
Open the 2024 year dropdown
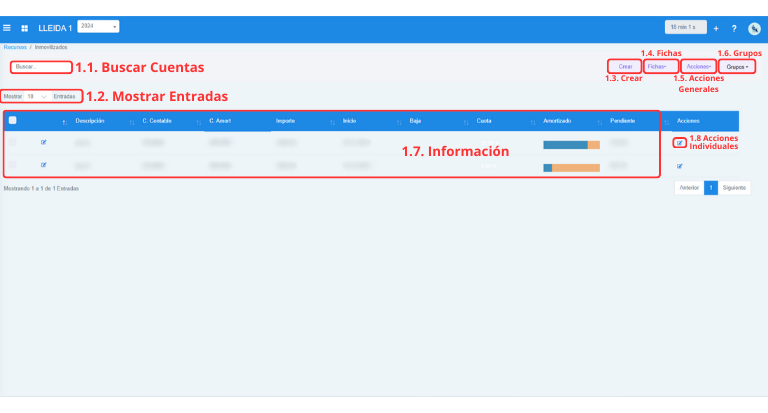pyautogui.click(x=98, y=26)
